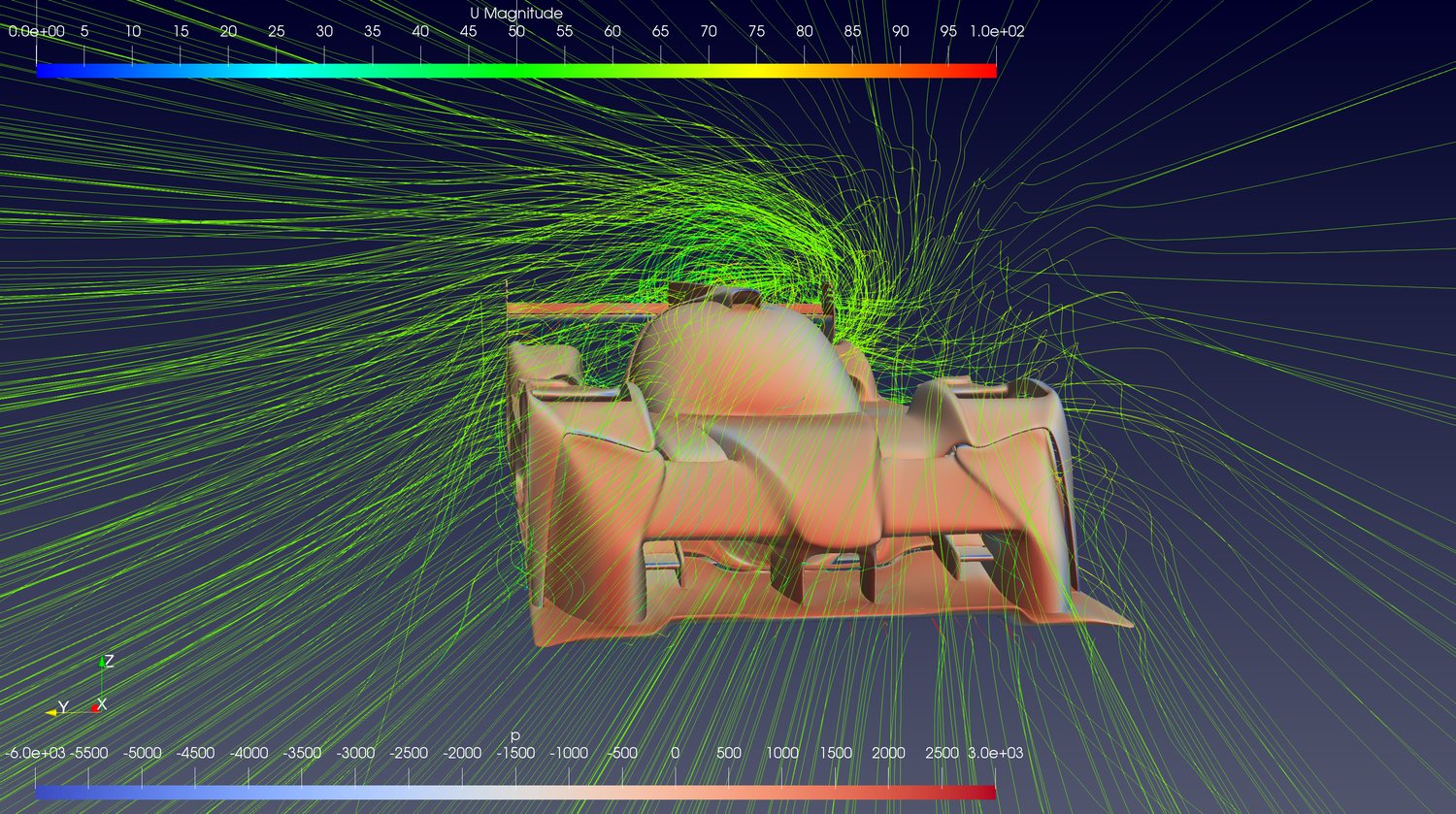The width and height of the screenshot is (1456, 814).
Task: Click the "-3000" tick label on the pressure legend
Action: (355, 753)
